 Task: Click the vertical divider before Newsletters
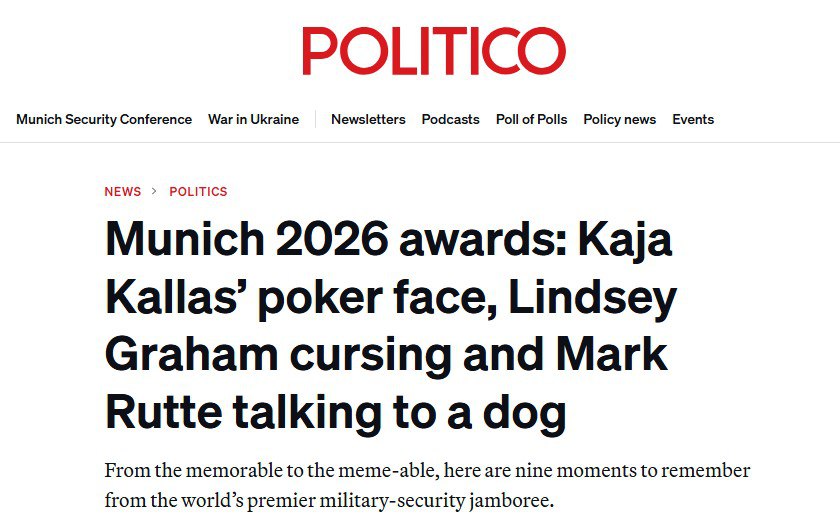point(315,119)
